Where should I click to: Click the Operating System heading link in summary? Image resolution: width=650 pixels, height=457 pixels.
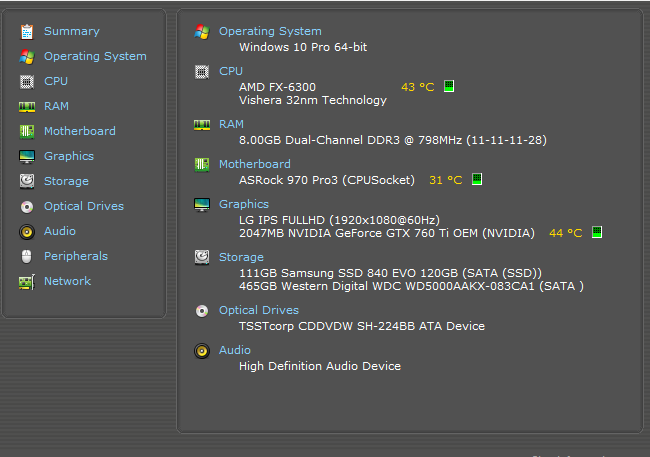270,32
